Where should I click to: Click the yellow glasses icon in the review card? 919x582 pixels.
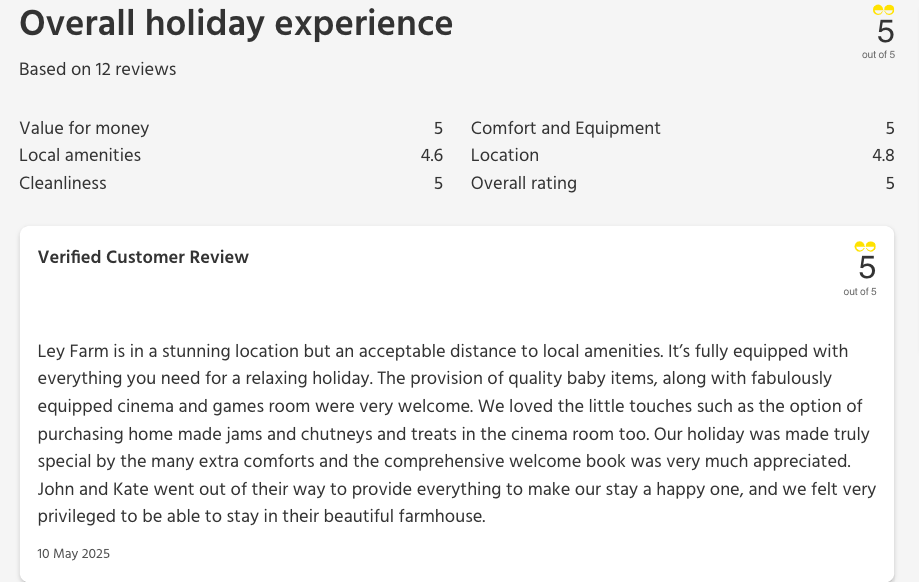tap(865, 247)
